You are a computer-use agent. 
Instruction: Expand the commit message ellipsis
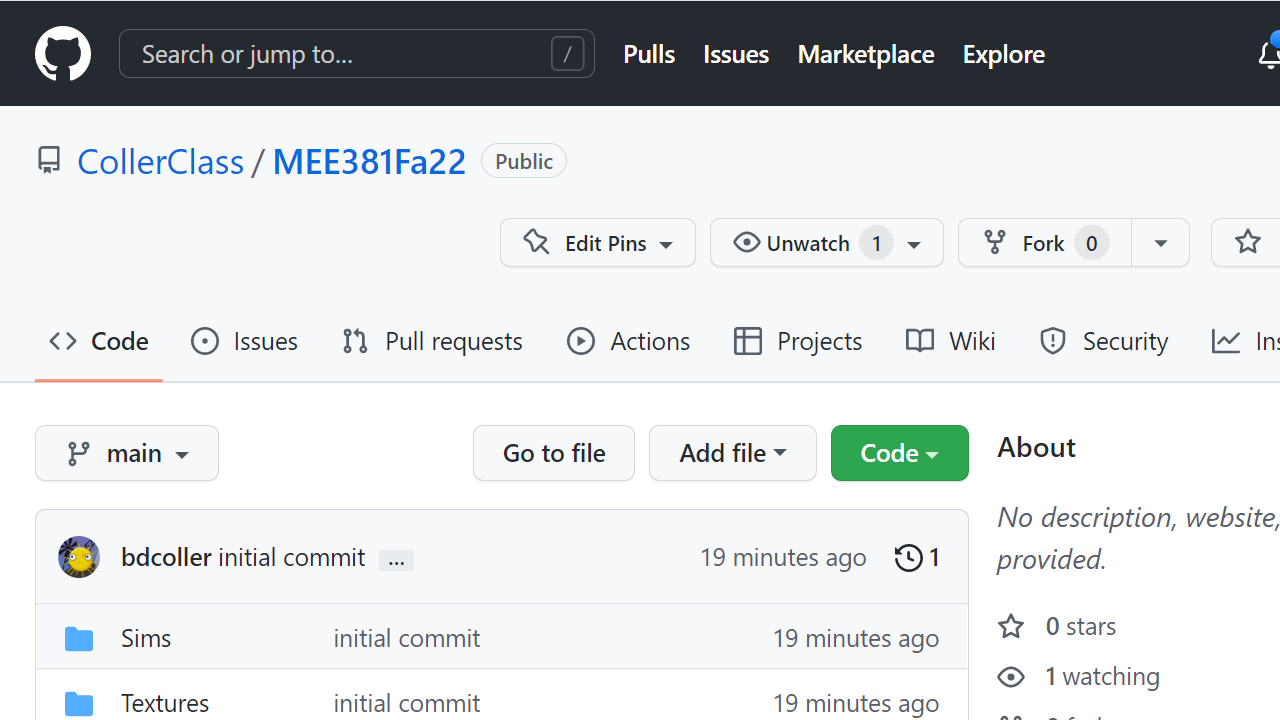coord(396,560)
